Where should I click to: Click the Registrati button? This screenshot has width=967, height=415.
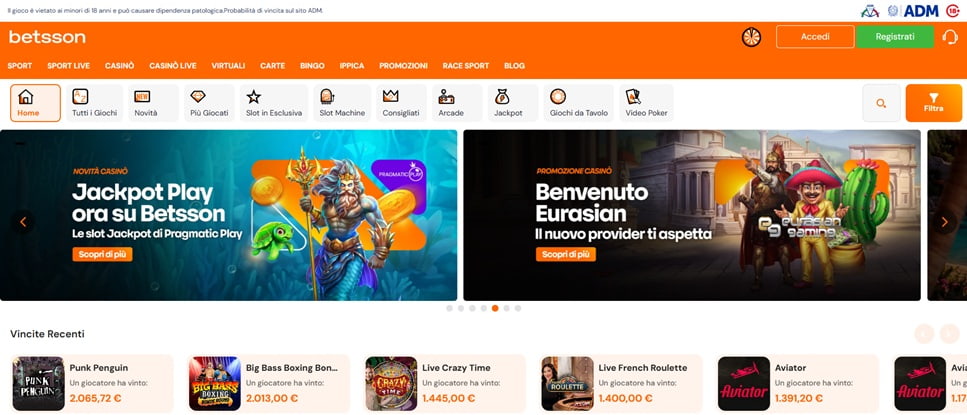[895, 37]
